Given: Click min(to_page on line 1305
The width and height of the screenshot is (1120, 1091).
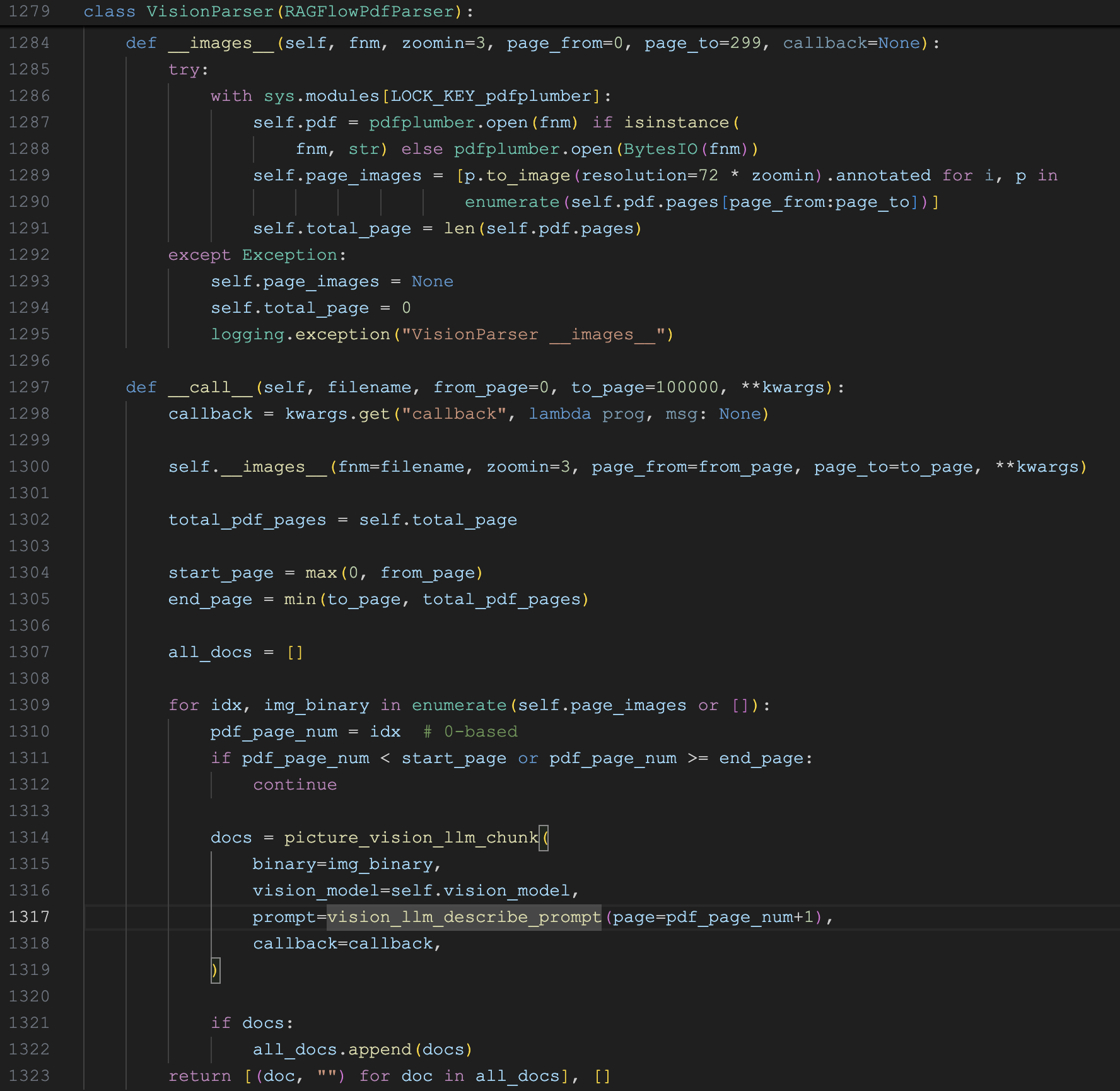Looking at the screenshot, I should pos(342,599).
